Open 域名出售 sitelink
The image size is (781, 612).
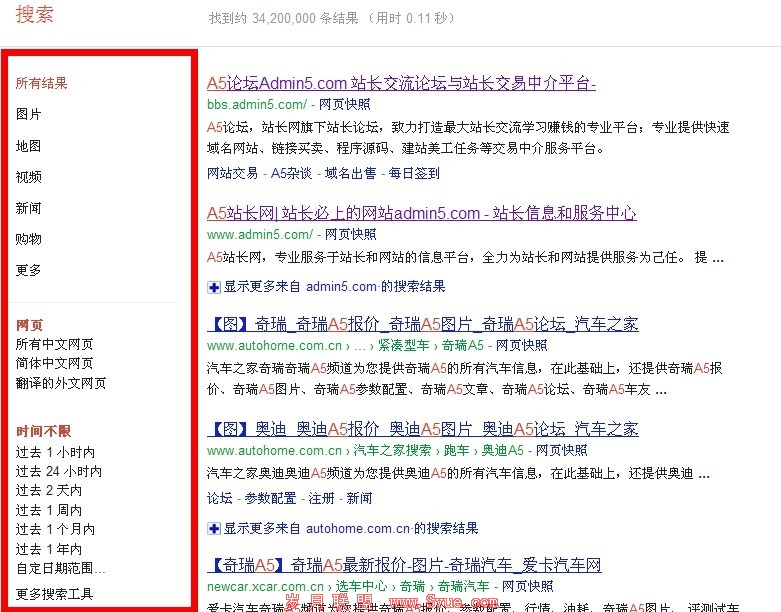[350, 173]
